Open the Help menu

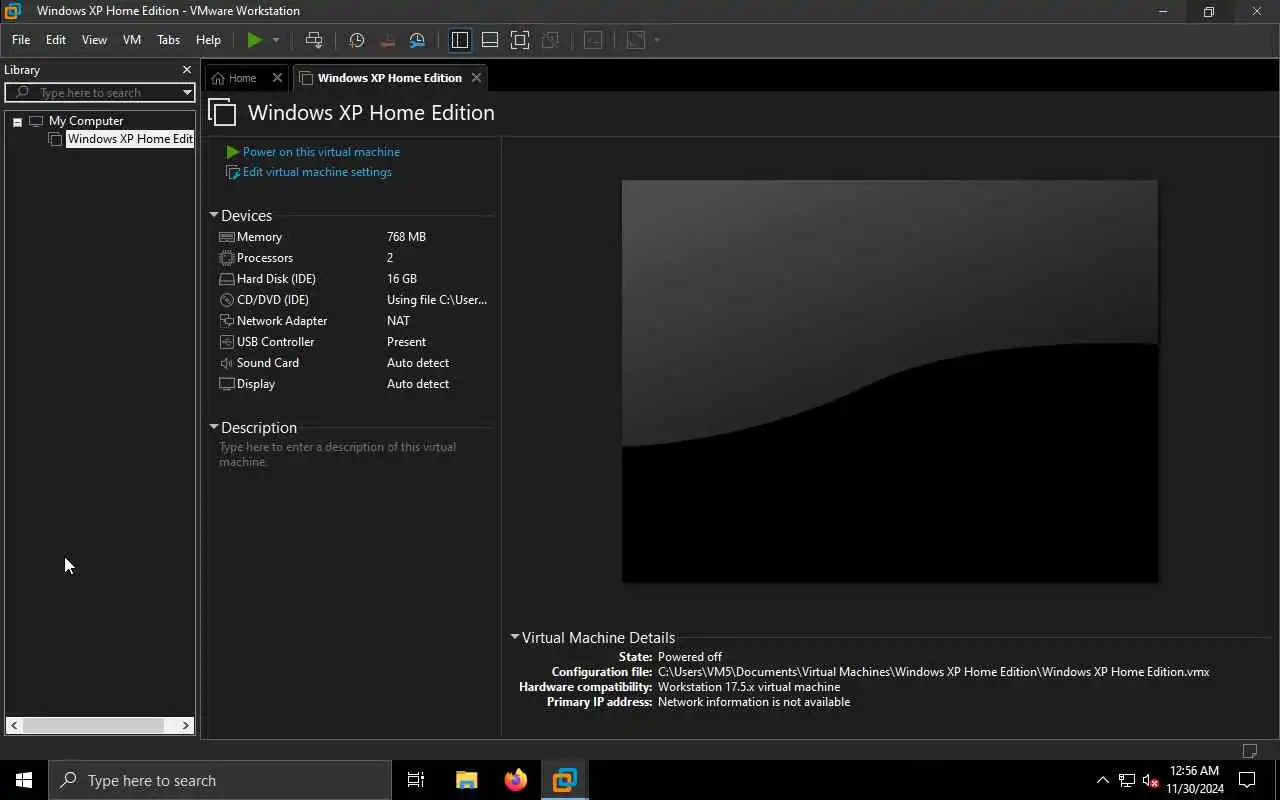tap(208, 40)
